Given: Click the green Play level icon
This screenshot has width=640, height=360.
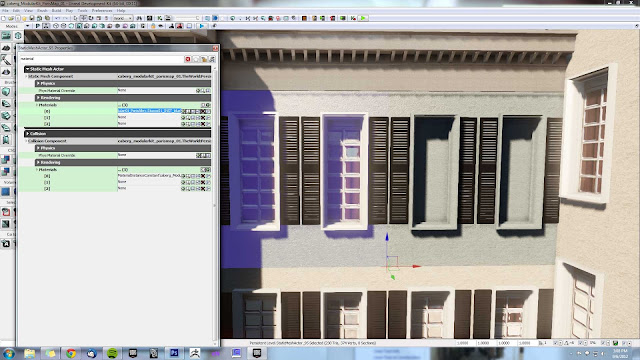Looking at the screenshot, I should [x=363, y=18].
